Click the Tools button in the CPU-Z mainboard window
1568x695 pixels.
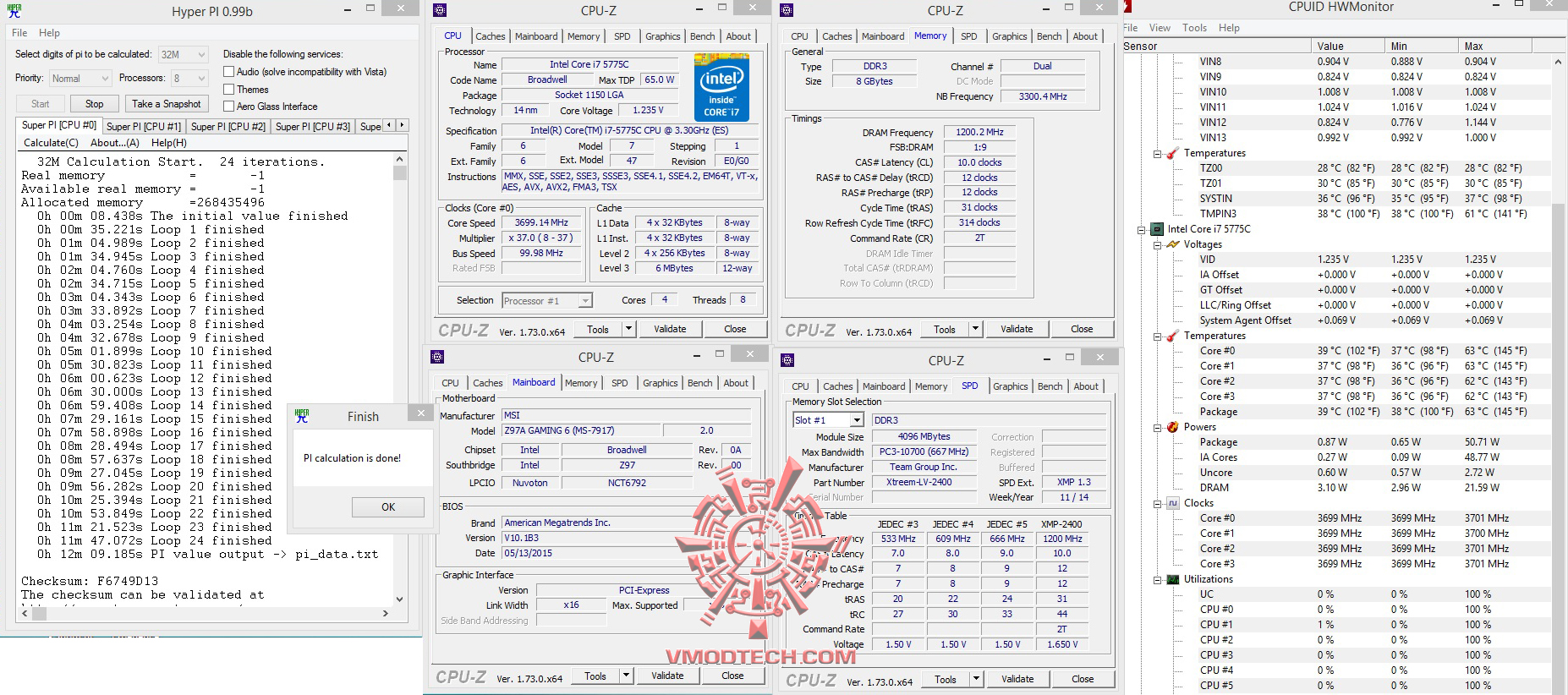595,676
